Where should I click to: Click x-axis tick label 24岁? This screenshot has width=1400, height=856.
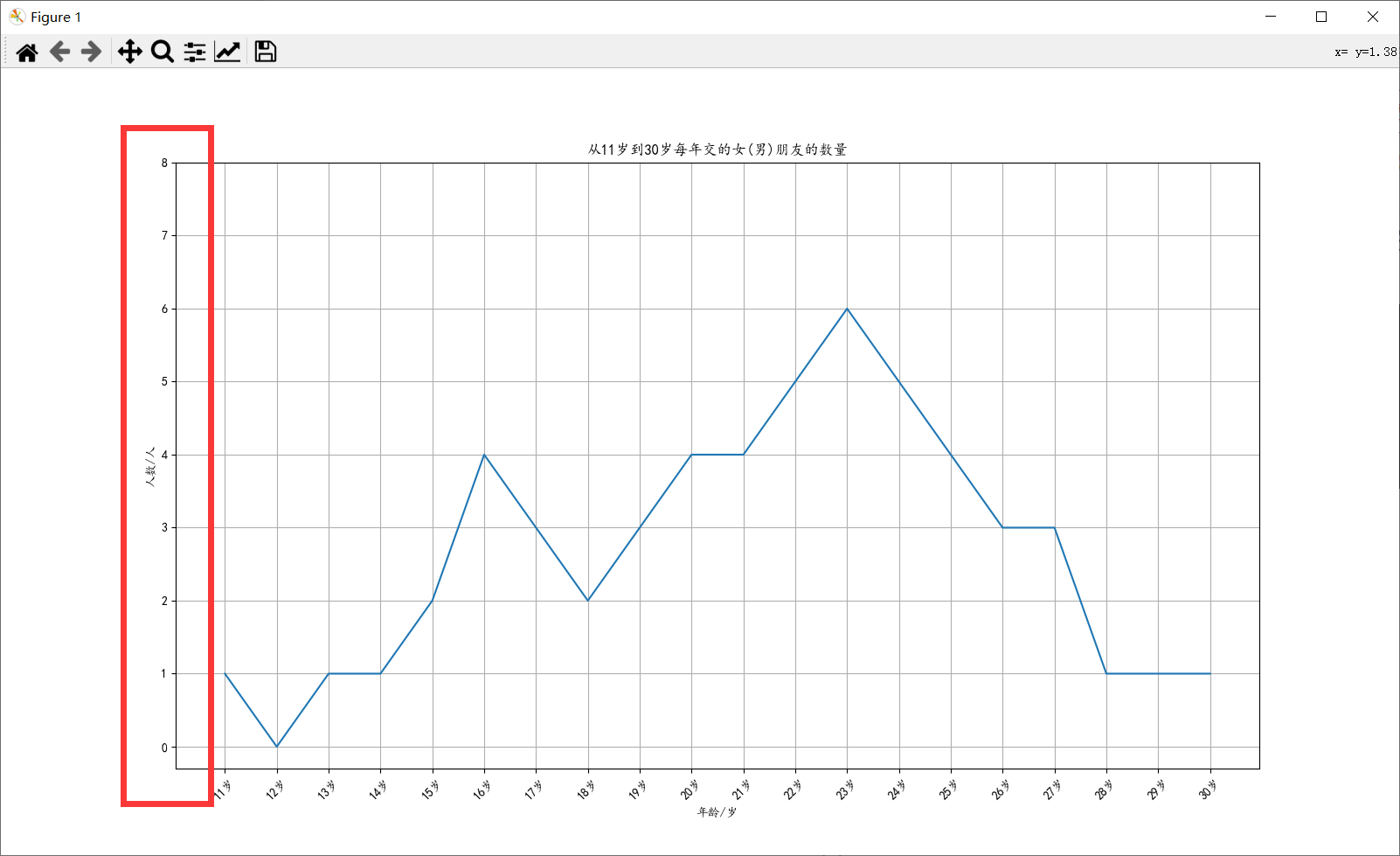[897, 790]
